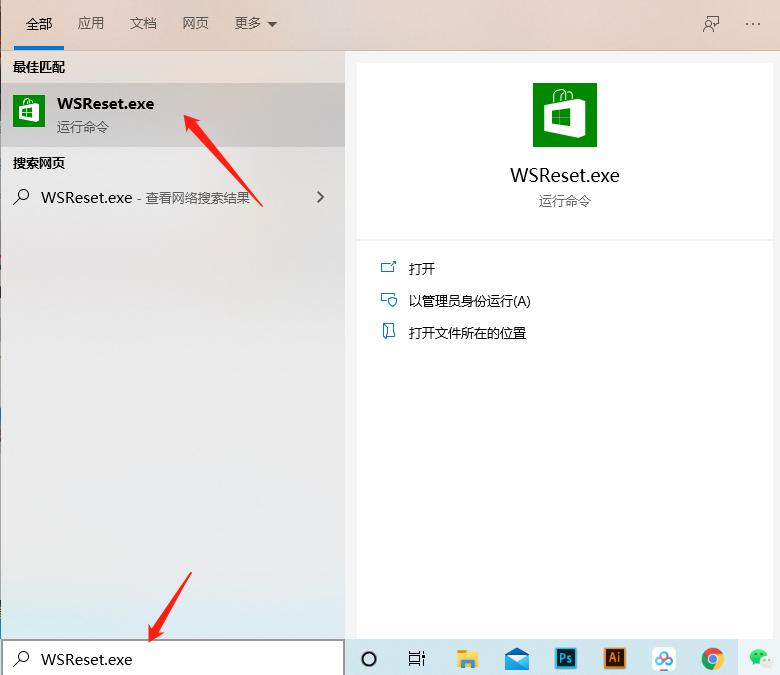Open Cortana circle on taskbar
Viewport: 780px width, 675px height.
369,659
